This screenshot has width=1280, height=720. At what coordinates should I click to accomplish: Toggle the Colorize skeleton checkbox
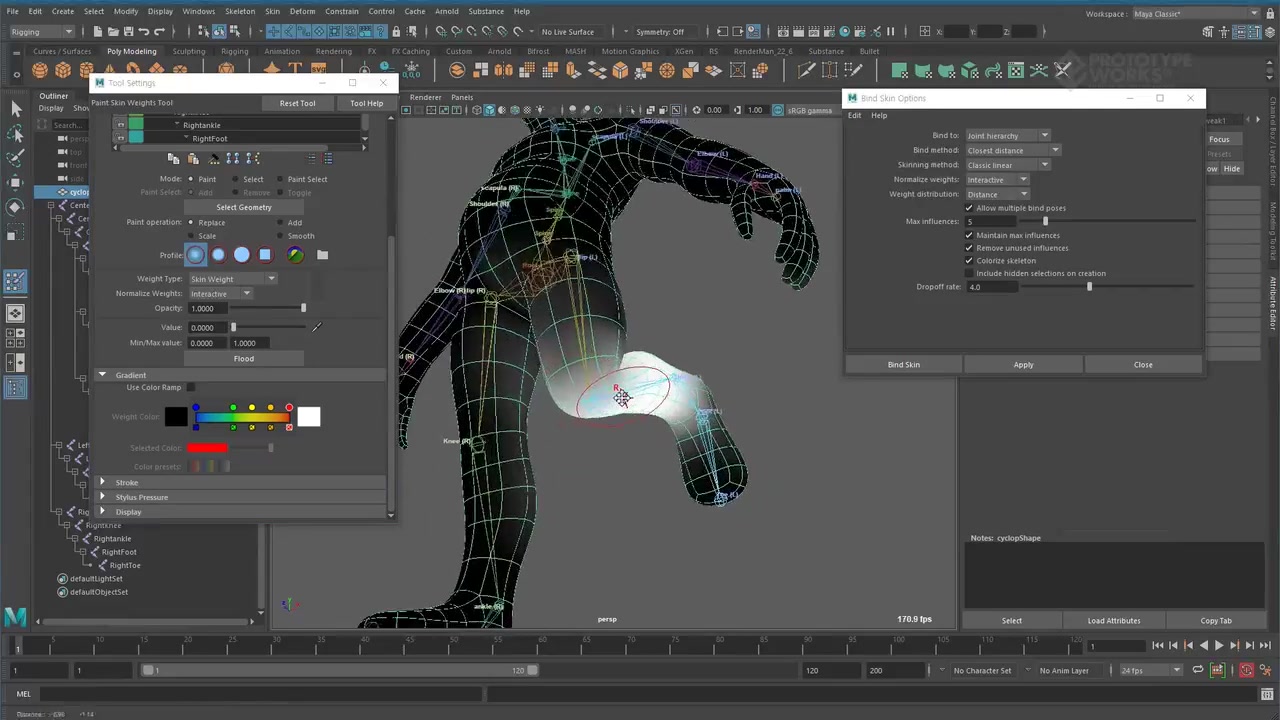coord(969,261)
